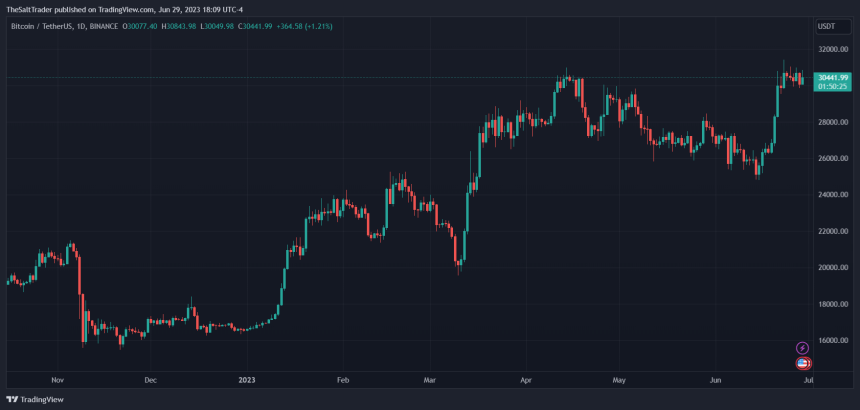Image resolution: width=860 pixels, height=410 pixels.
Task: Open the USDT currency selector
Action: 826,26
